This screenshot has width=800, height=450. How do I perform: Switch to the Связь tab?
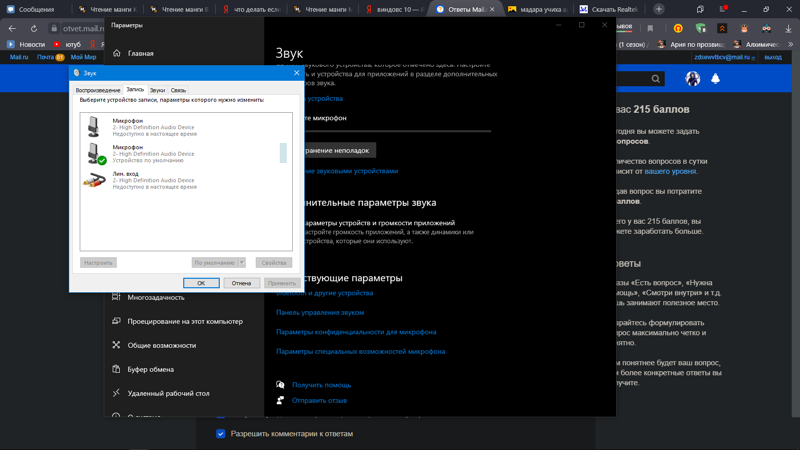[178, 90]
